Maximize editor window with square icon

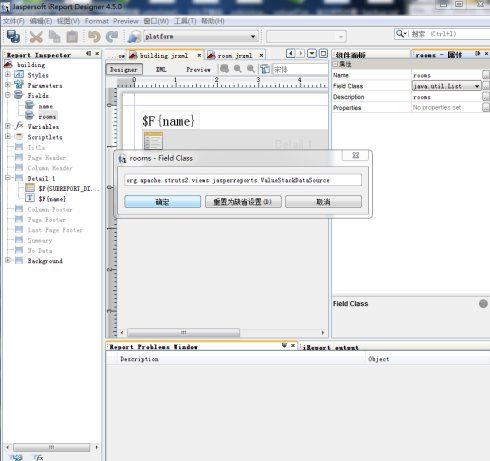pos(323,54)
